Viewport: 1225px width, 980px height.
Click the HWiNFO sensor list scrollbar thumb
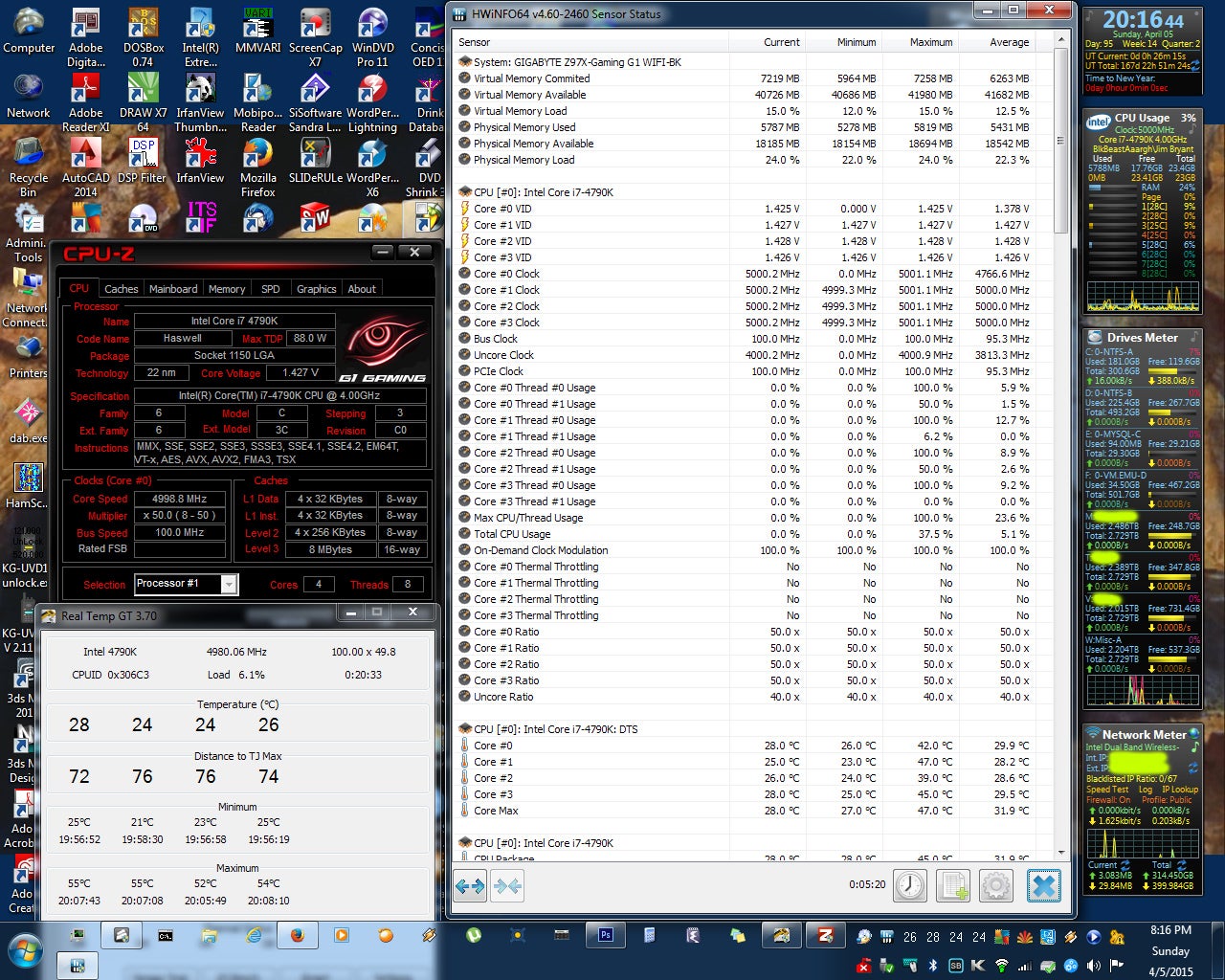click(x=1060, y=139)
